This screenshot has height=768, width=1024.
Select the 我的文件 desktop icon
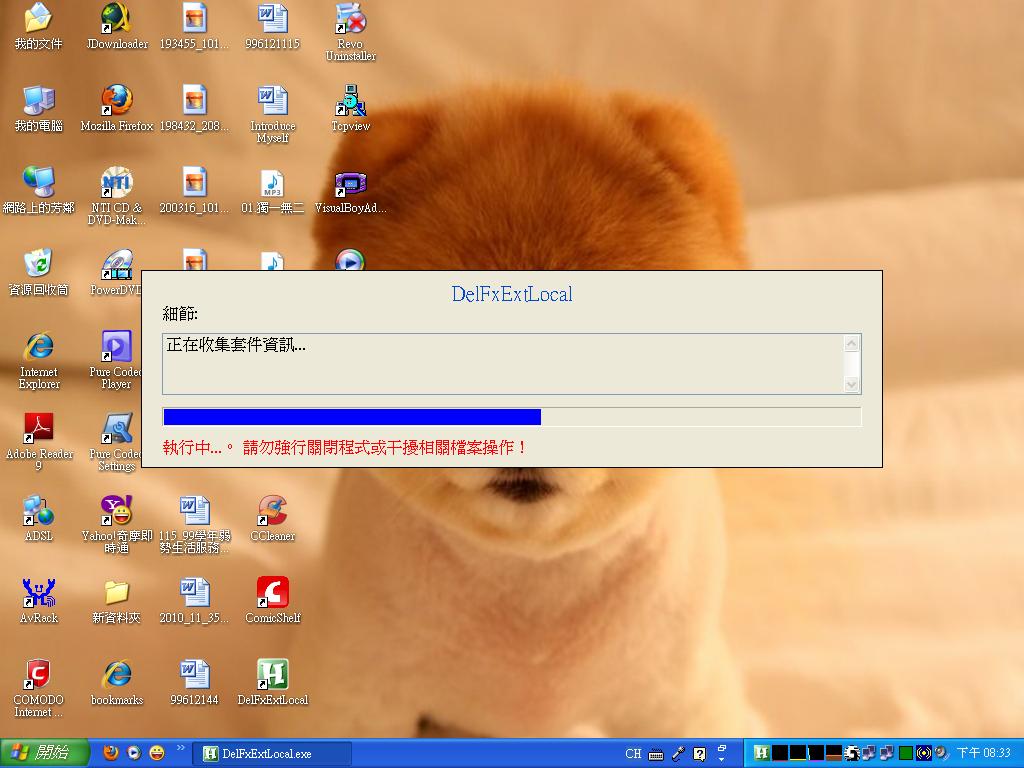point(38,27)
